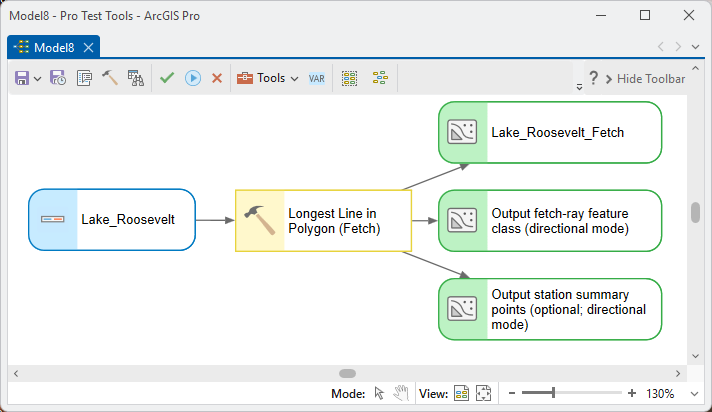Click the Auto Layout icon

(380, 78)
